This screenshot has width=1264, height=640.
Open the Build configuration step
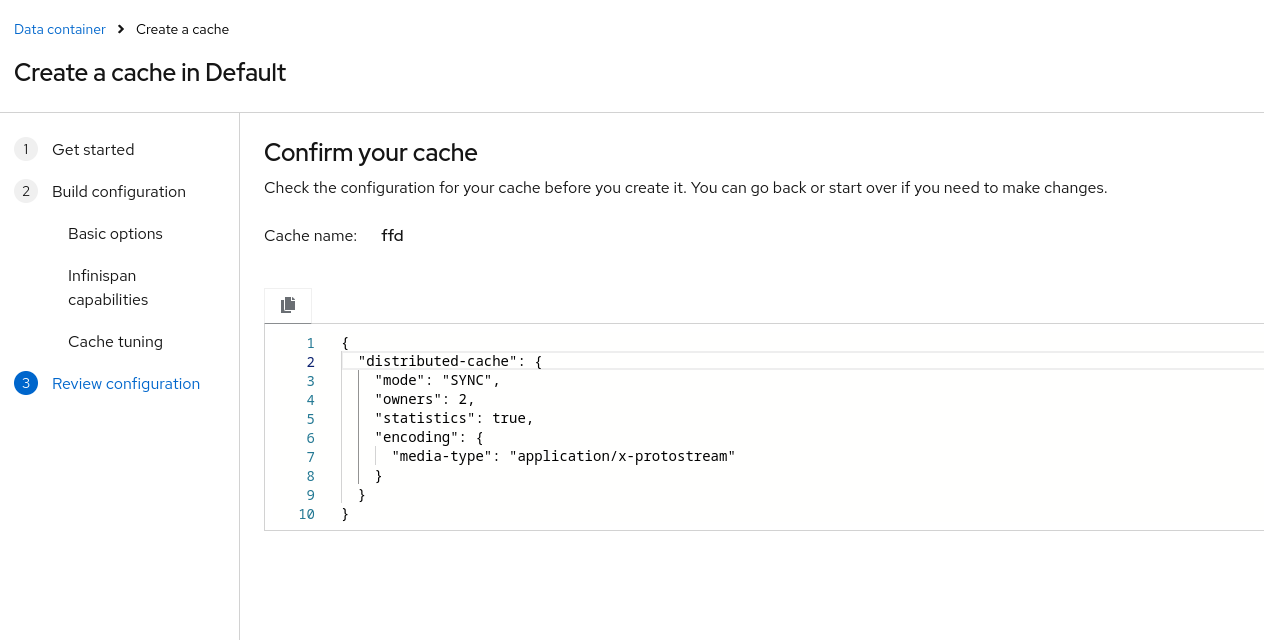(x=118, y=191)
